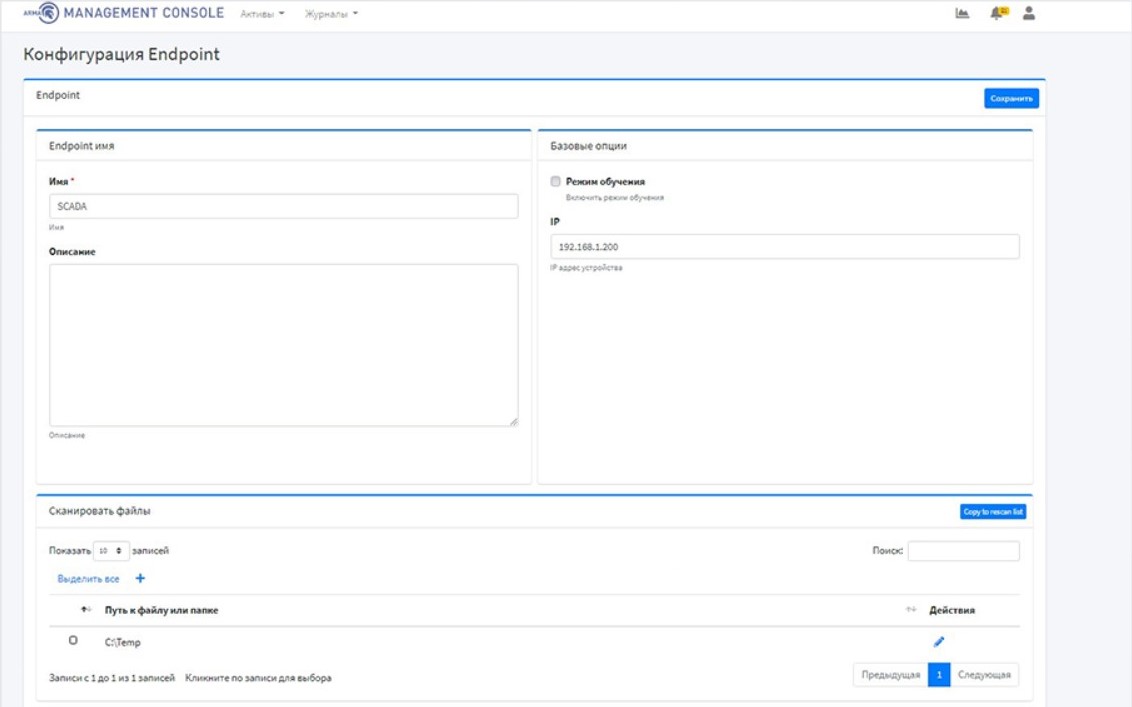1132x707 pixels.
Task: Click the ARMA Management Console logo
Action: tap(124, 14)
